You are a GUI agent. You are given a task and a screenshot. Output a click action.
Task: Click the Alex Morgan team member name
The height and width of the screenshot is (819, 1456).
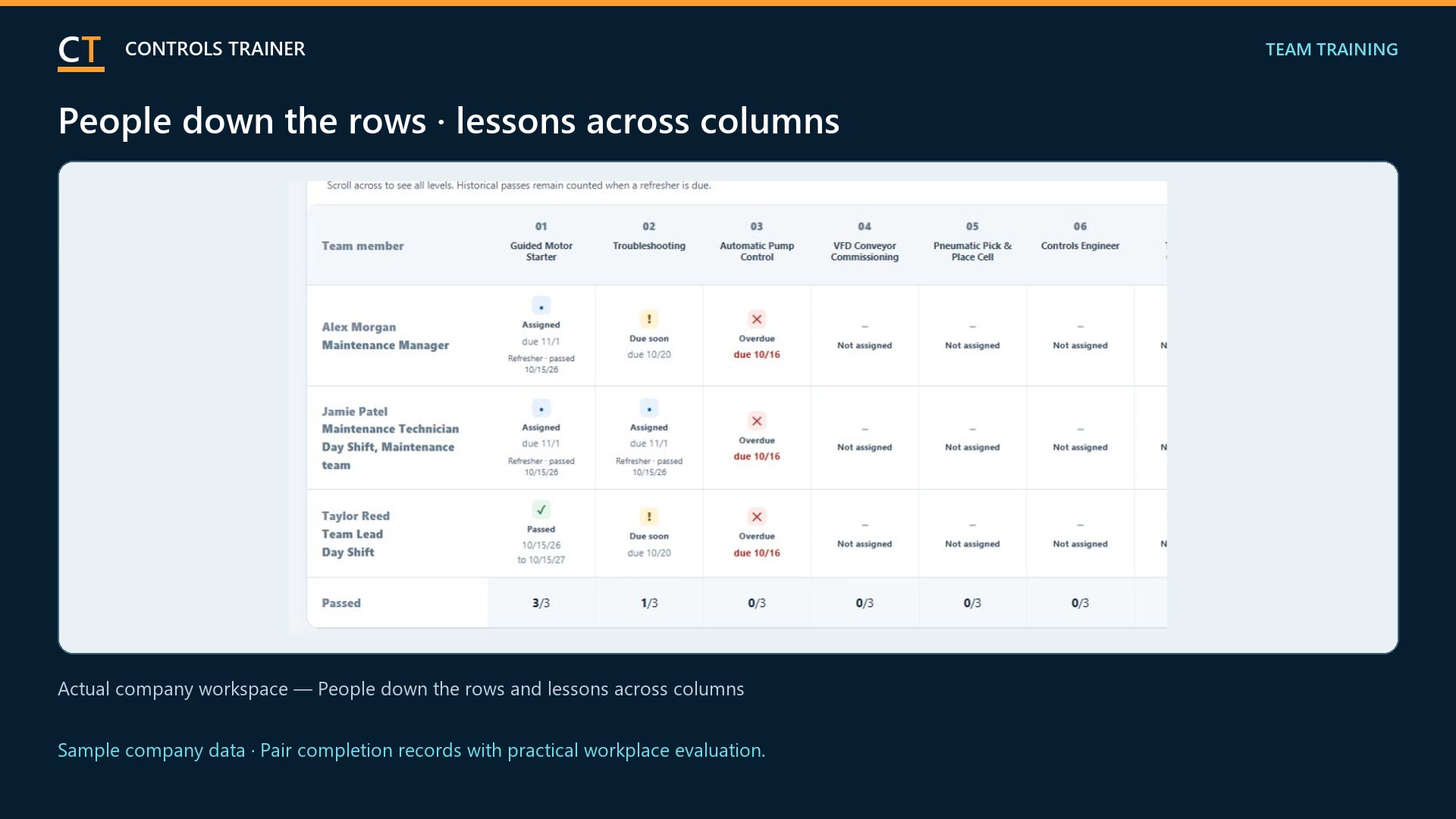coord(359,327)
